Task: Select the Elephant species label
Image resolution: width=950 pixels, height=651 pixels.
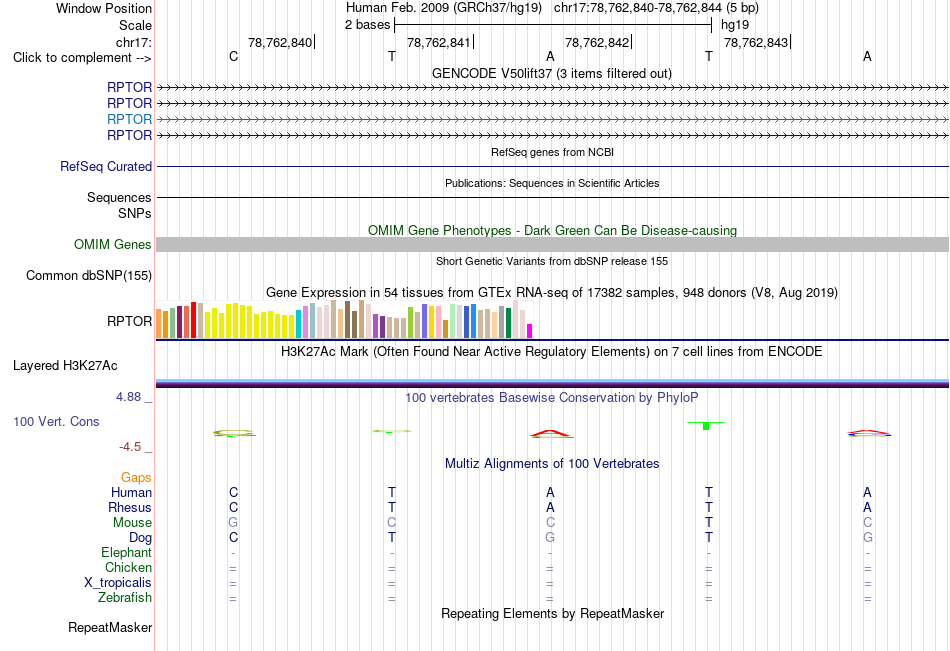Action: pos(126,553)
